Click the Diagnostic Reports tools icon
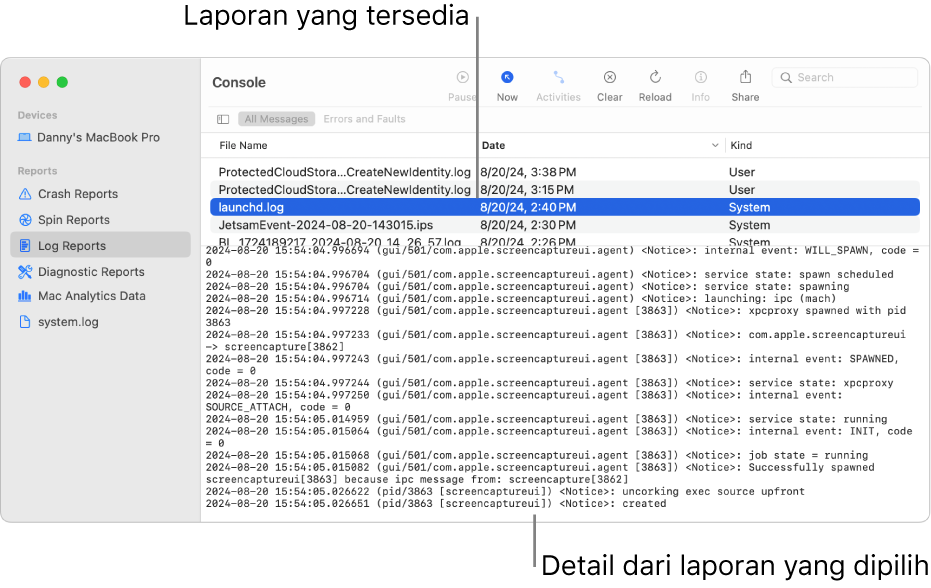The height and width of the screenshot is (588, 931). pos(25,271)
